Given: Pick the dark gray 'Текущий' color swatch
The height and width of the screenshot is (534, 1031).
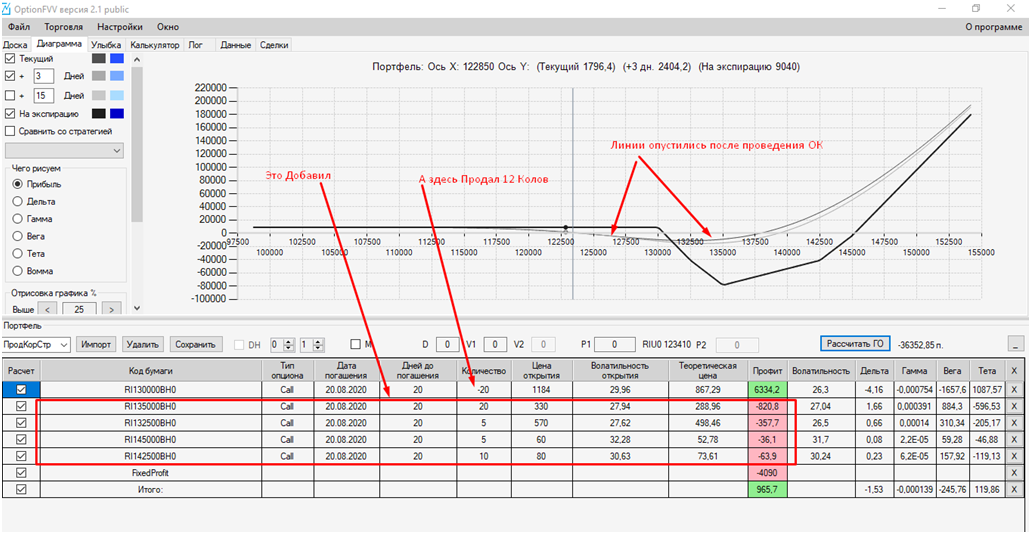Looking at the screenshot, I should coord(99,59).
